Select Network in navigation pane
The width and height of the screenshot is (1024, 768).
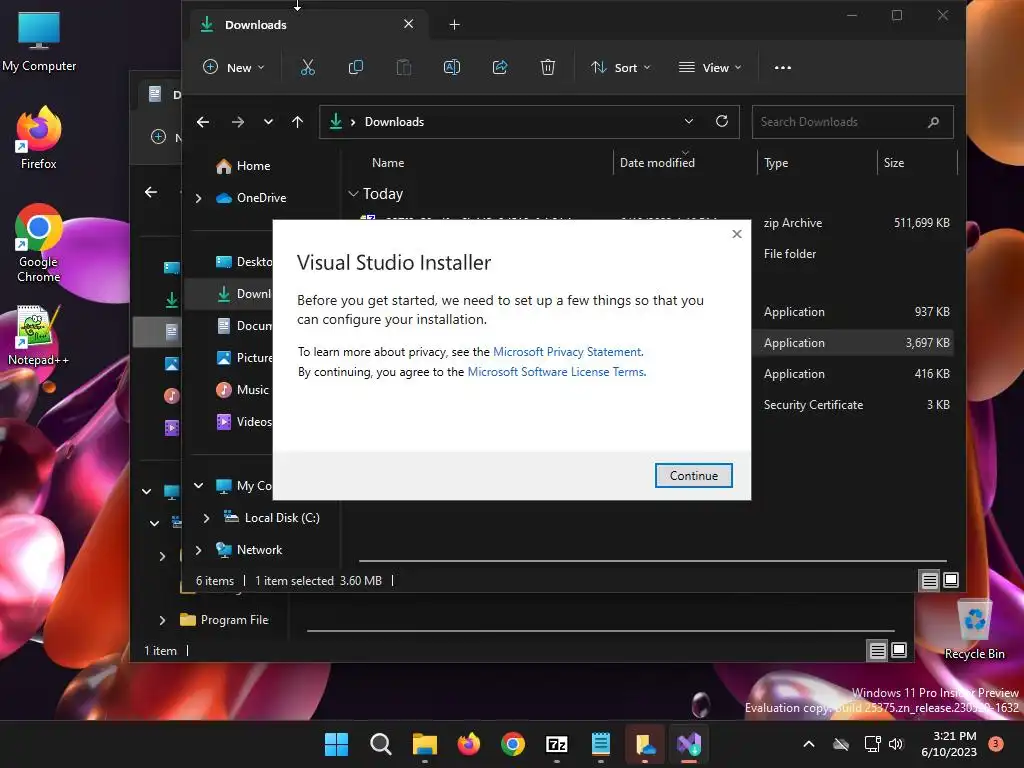[249, 550]
